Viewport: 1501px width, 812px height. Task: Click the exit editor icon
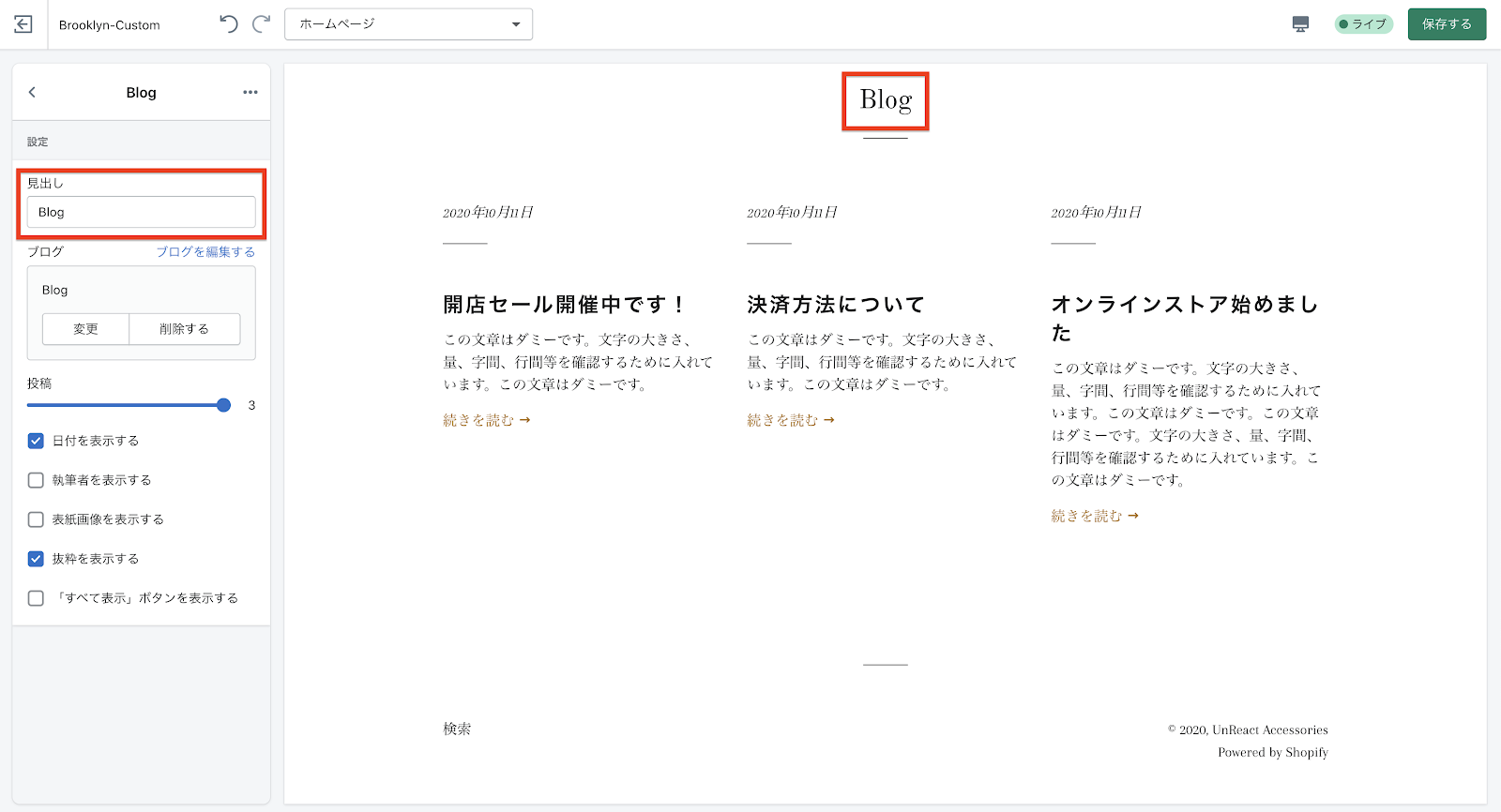pyautogui.click(x=23, y=24)
